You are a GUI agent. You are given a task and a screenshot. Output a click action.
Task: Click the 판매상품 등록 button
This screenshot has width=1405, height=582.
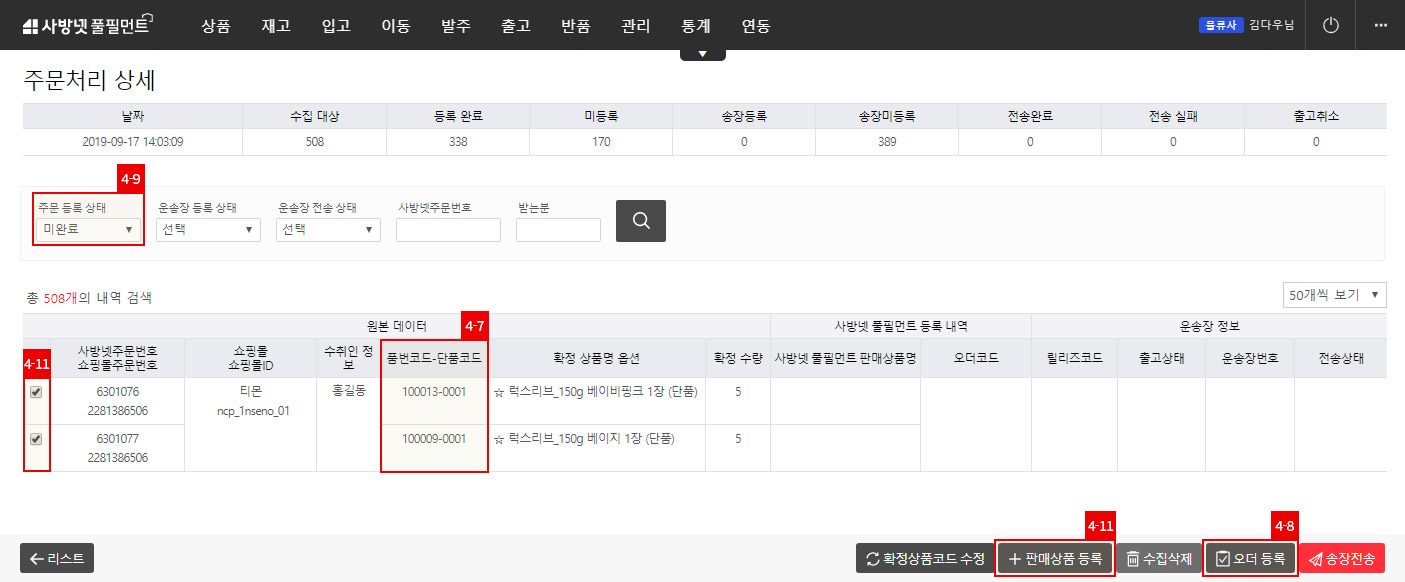pos(1055,558)
